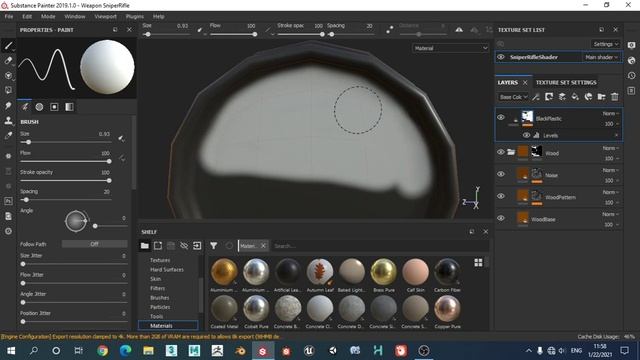Select the Projection tool
This screenshot has height=360, width=640.
pyautogui.click(x=8, y=76)
